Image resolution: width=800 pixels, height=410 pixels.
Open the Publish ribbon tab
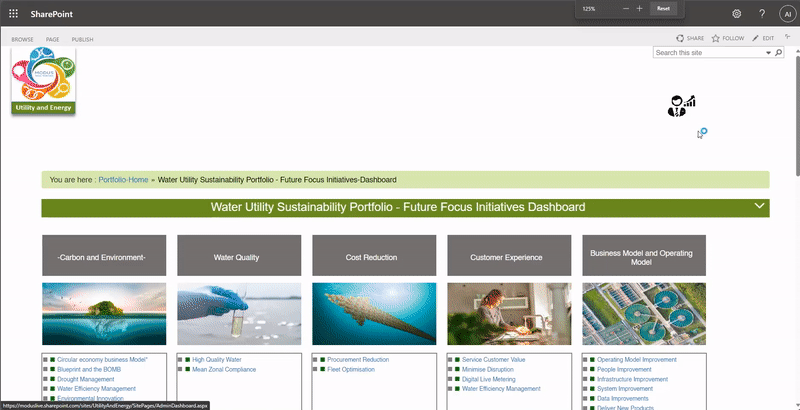(x=82, y=39)
